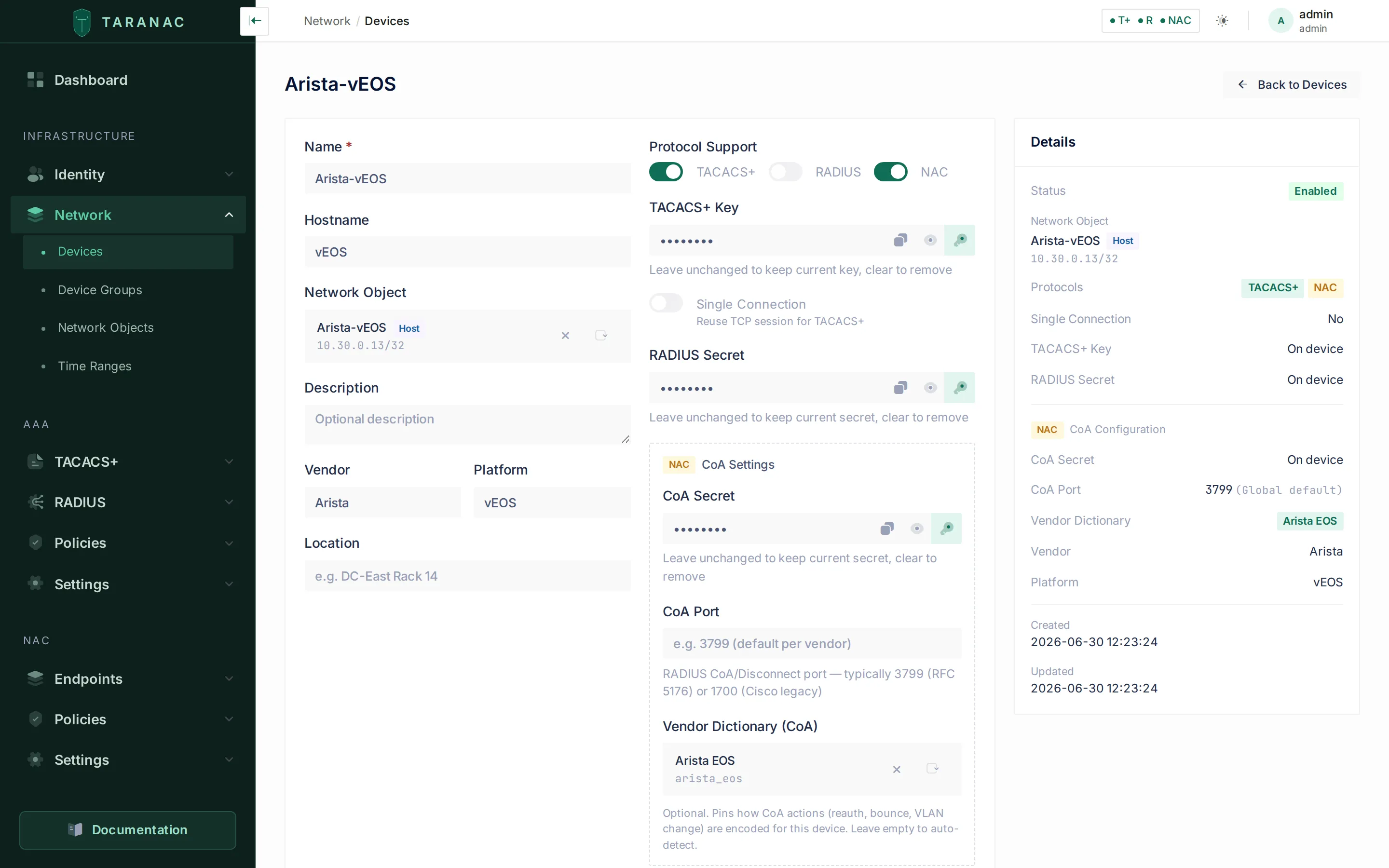Click the Identity users icon
Image resolution: width=1389 pixels, height=868 pixels.
coord(35,174)
